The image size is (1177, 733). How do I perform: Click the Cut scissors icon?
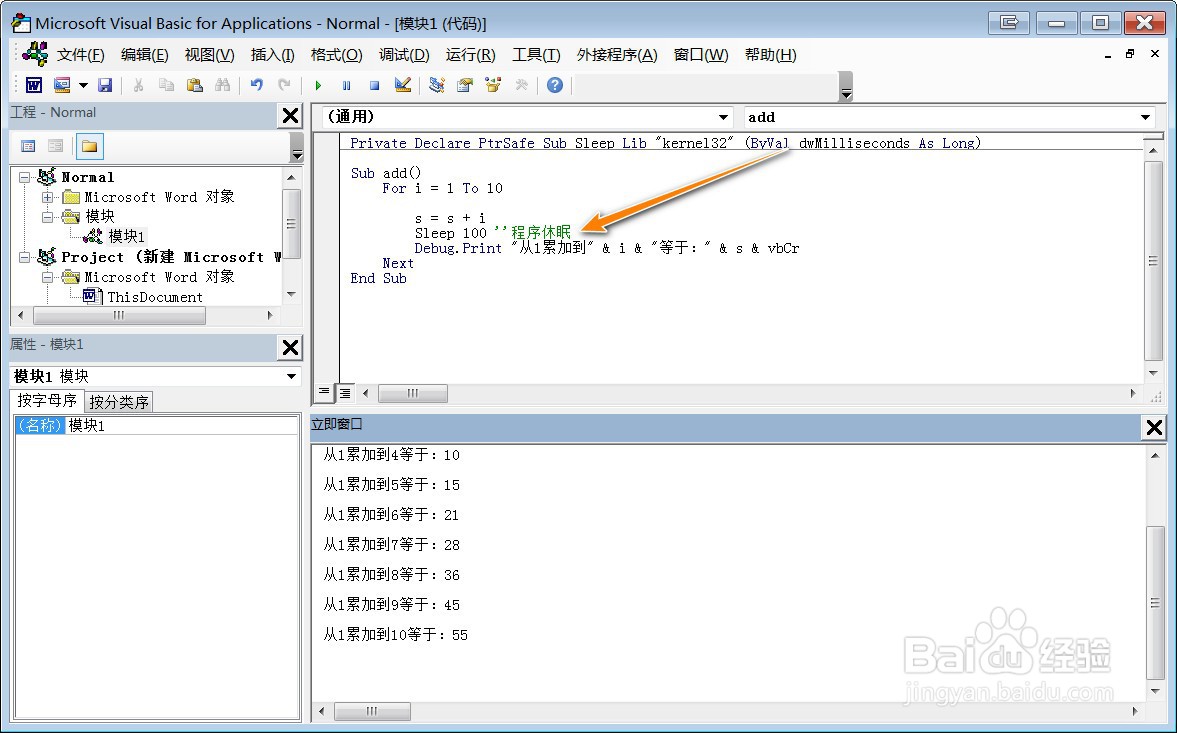pos(138,85)
